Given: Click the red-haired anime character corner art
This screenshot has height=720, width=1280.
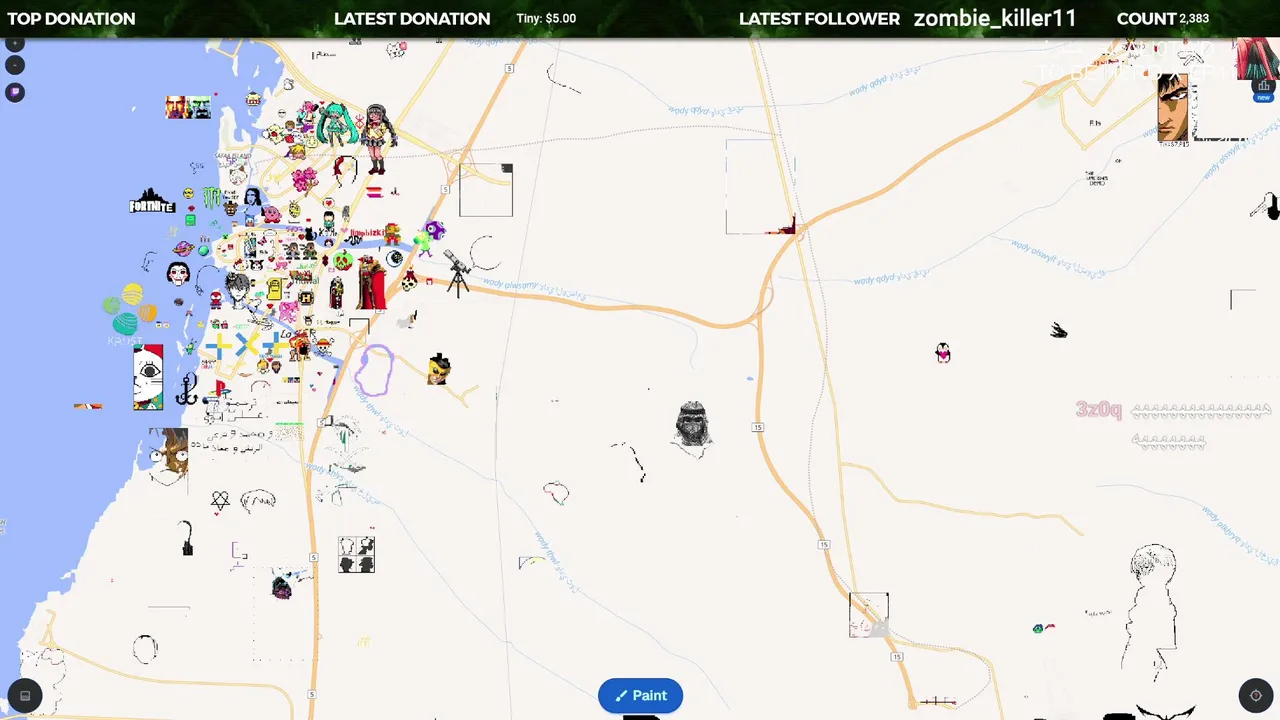Looking at the screenshot, I should (x=1258, y=58).
